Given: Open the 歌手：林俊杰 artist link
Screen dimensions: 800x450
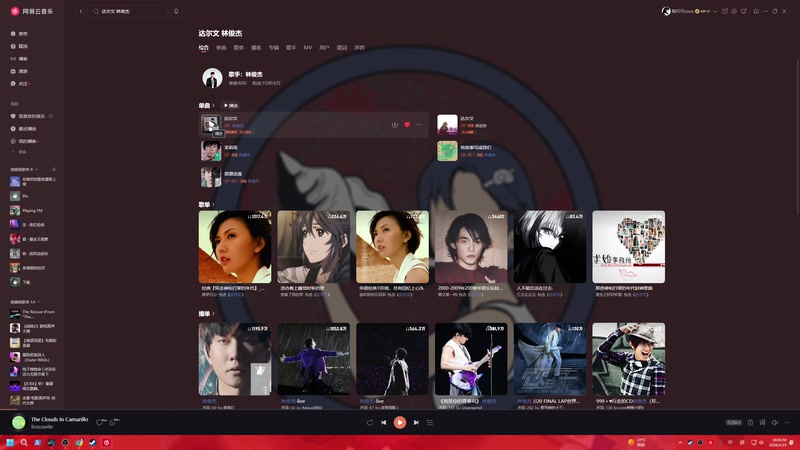Looking at the screenshot, I should click(245, 74).
